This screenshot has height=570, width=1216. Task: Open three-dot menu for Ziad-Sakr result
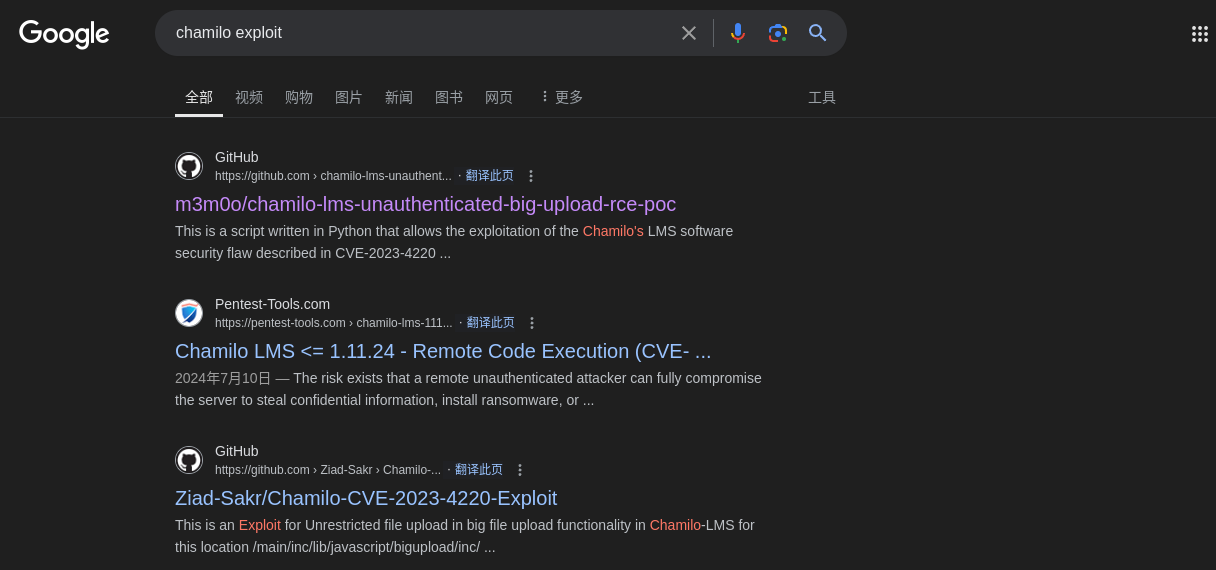(520, 470)
